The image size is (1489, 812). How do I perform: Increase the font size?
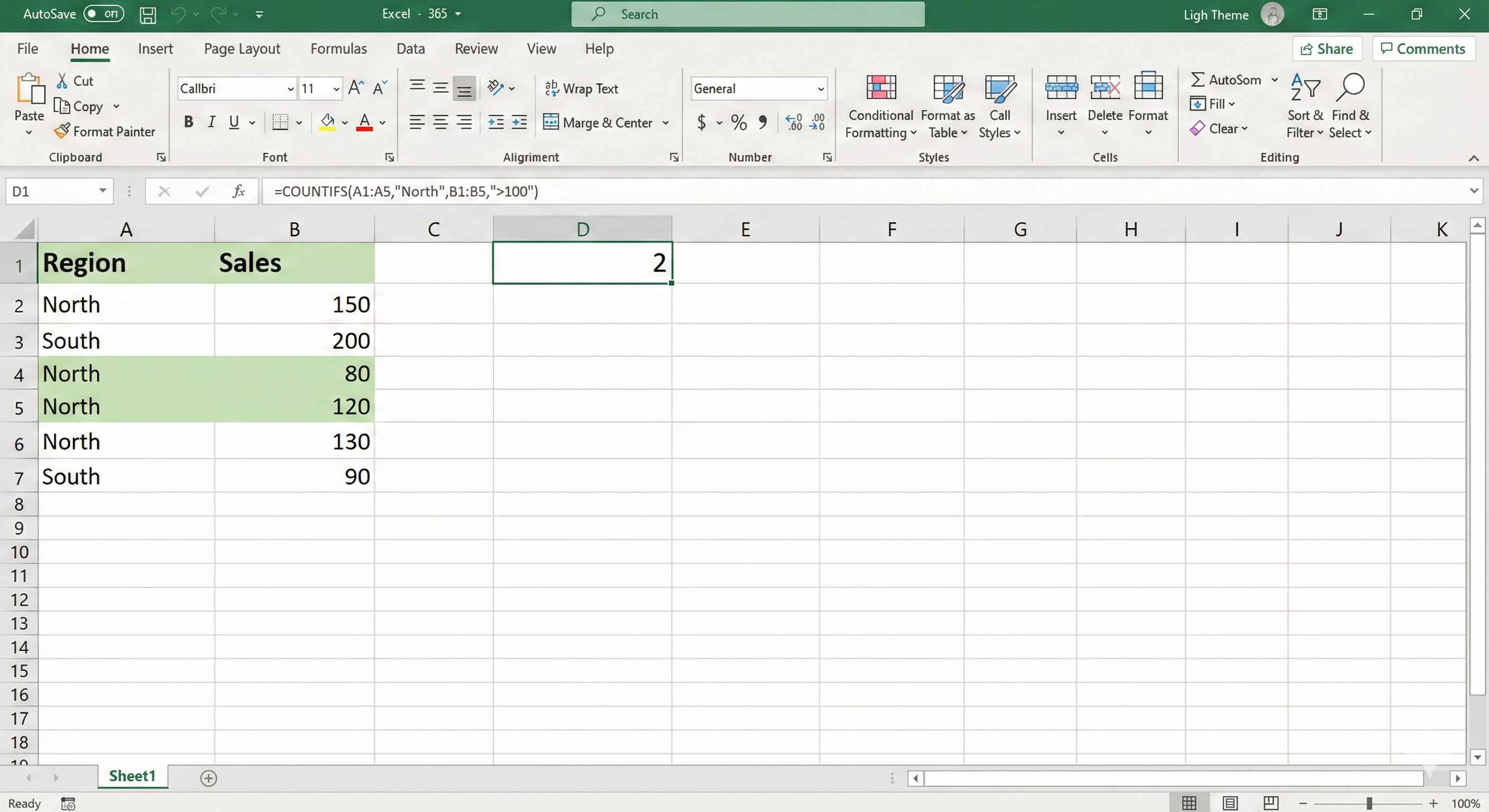coord(355,87)
